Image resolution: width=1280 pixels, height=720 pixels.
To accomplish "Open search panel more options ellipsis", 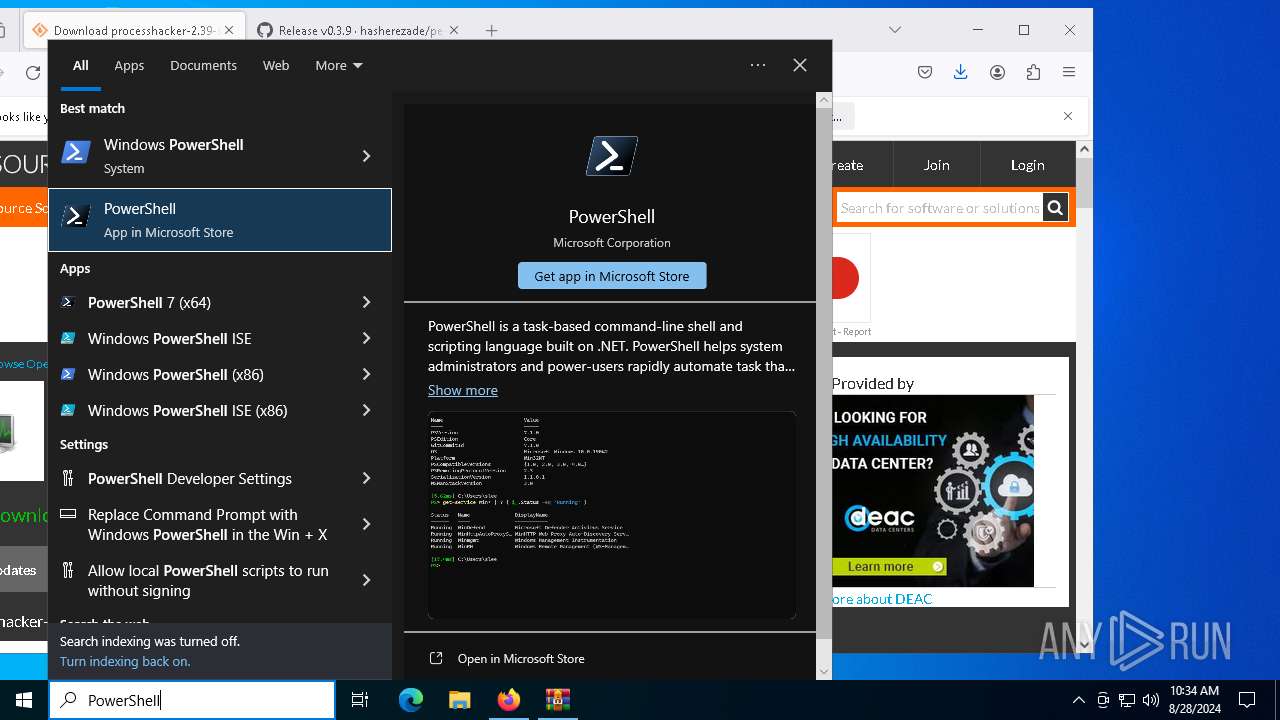I will coord(758,65).
